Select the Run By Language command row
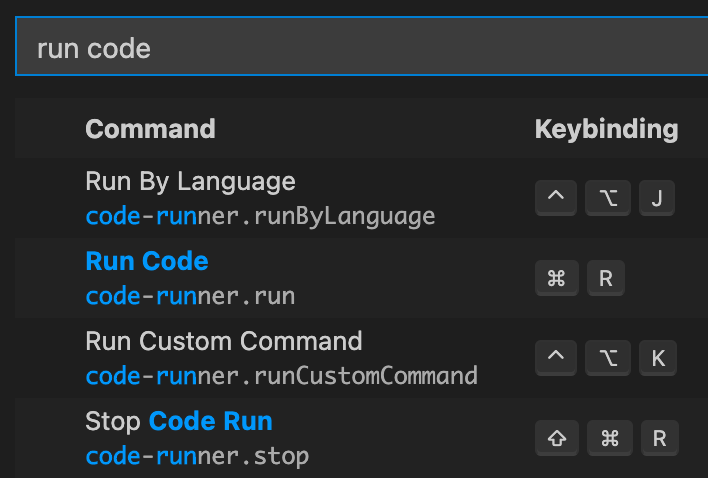Viewport: 708px width, 478px height. coord(362,198)
